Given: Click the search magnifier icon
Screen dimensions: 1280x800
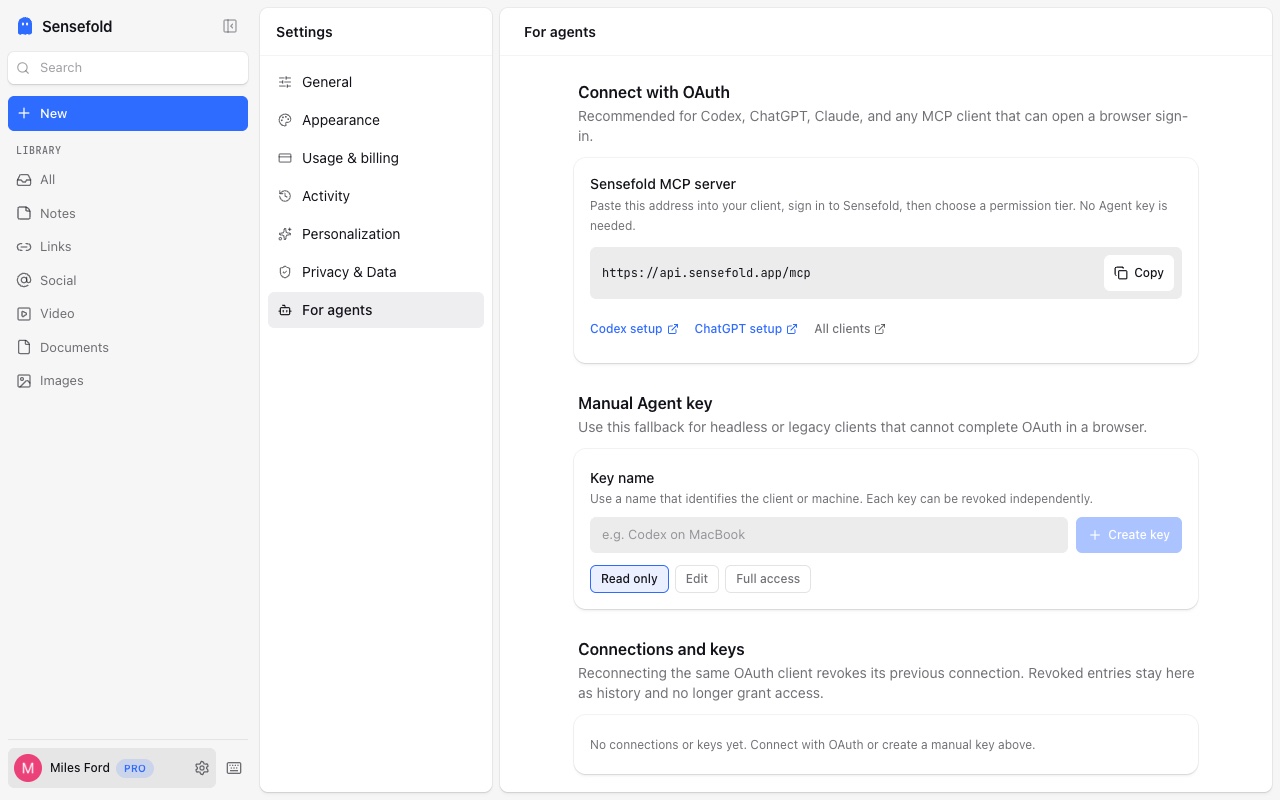Looking at the screenshot, I should [24, 68].
